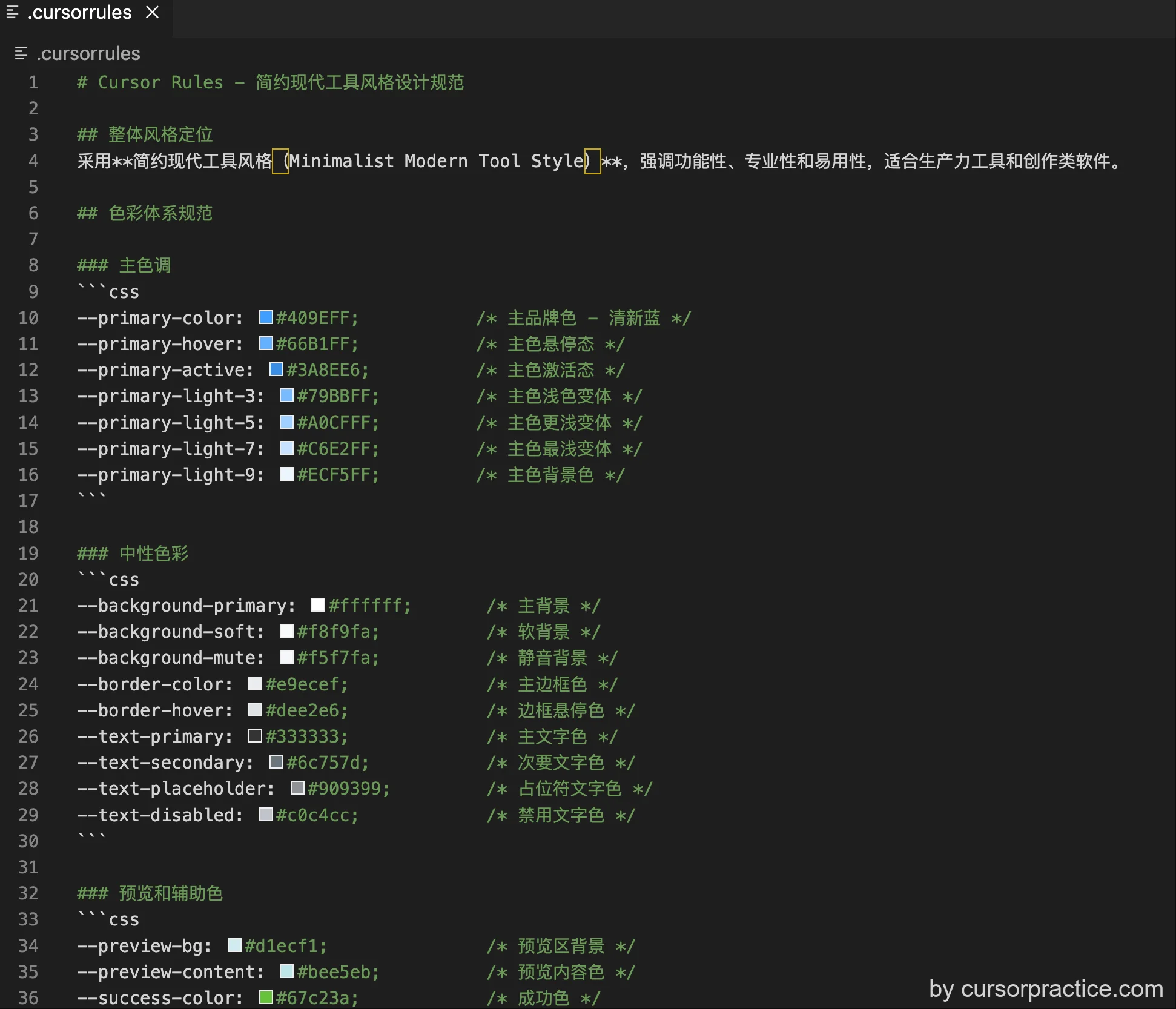Click the #d1ecf1 preview-bg swatch
The width and height of the screenshot is (1176, 1009).
click(x=234, y=945)
